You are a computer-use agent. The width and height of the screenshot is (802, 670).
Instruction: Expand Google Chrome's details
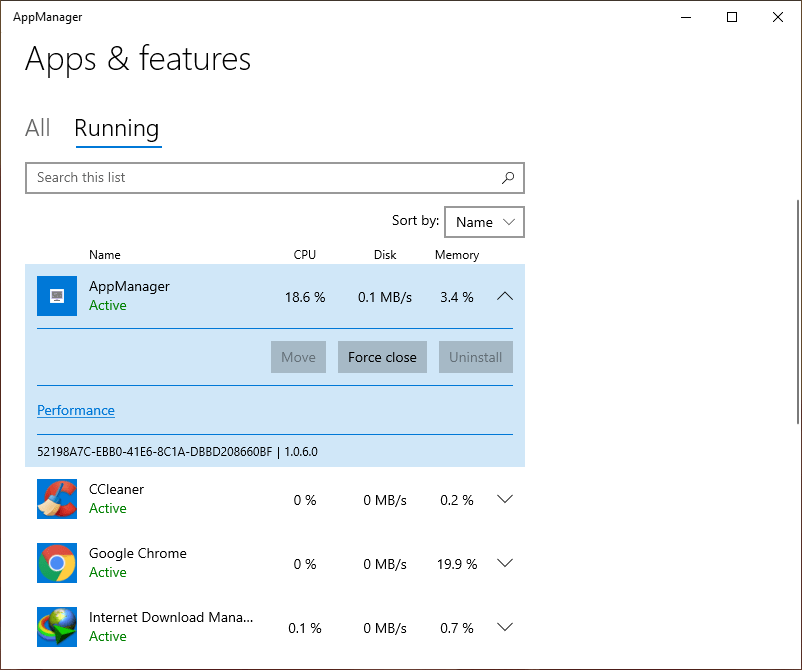[504, 563]
